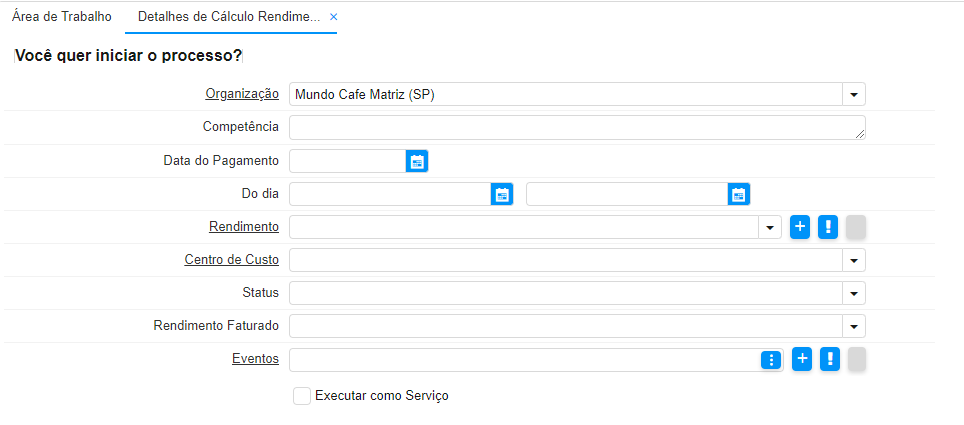964x425 pixels.
Task: Click the Competência resize handle corner
Action: point(860,135)
